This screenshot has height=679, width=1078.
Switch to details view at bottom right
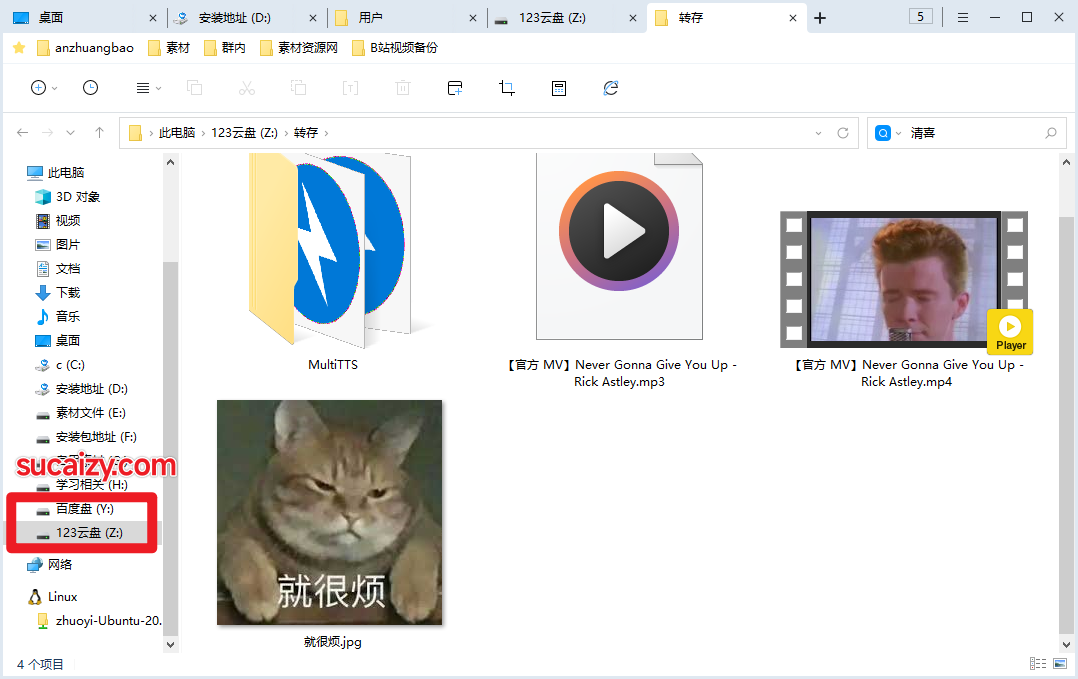pyautogui.click(x=1038, y=663)
